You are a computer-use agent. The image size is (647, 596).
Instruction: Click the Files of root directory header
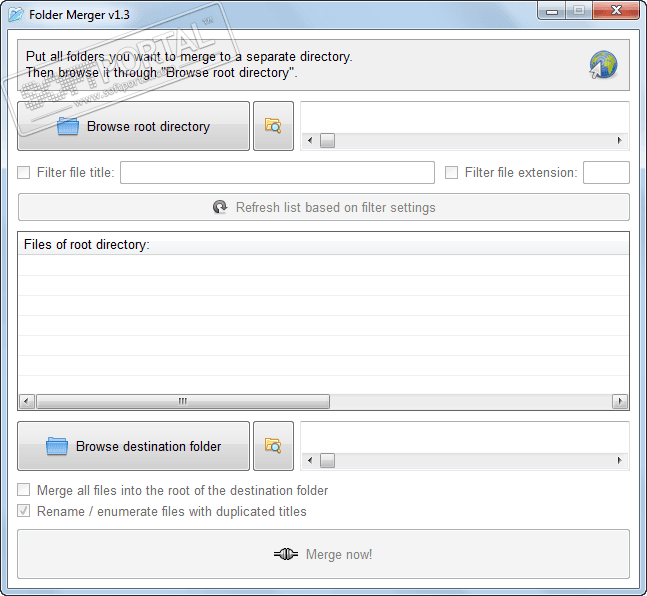(x=324, y=244)
